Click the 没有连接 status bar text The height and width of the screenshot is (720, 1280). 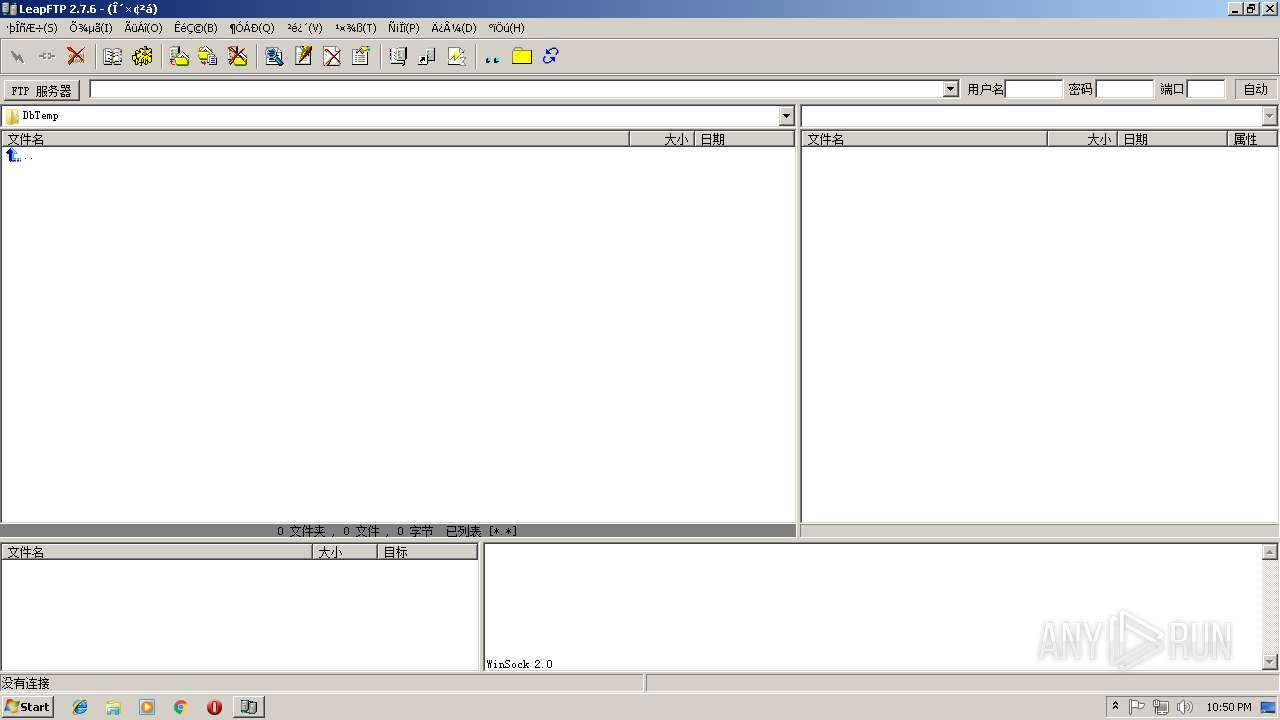(26, 683)
